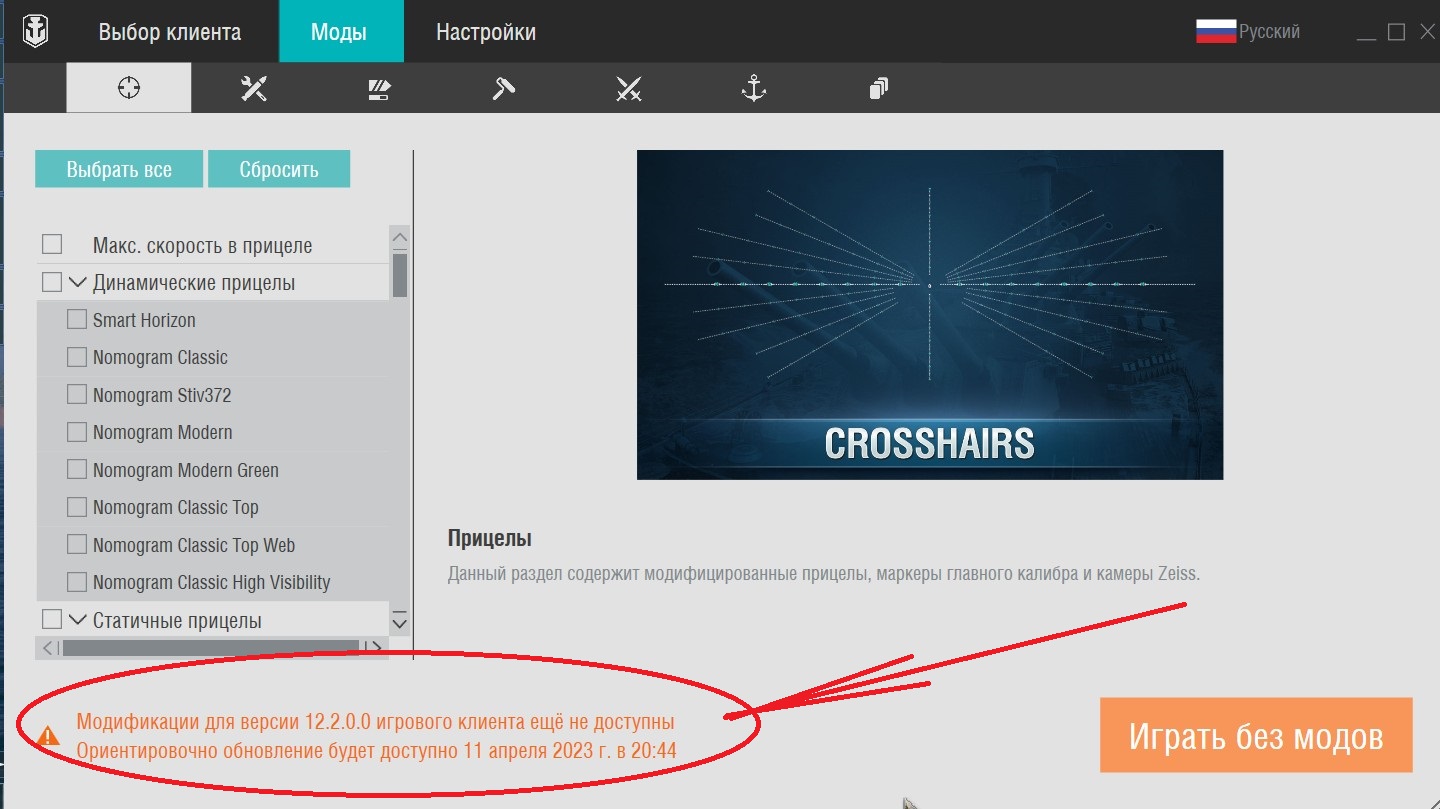Click the mod list scroll up arrow
1440x809 pixels.
(x=400, y=239)
